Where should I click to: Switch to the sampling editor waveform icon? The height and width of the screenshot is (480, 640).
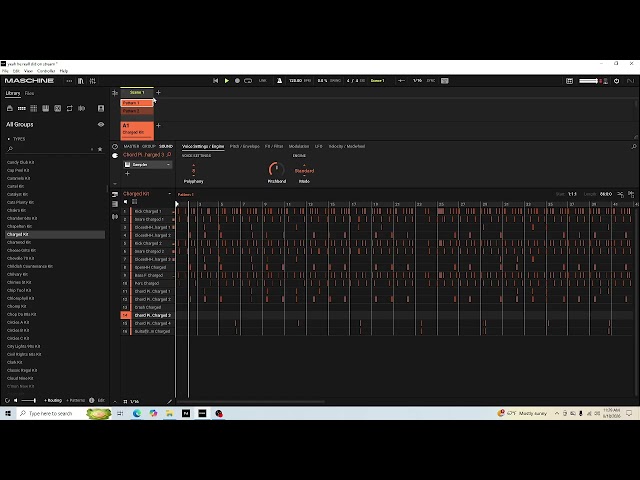(115, 217)
